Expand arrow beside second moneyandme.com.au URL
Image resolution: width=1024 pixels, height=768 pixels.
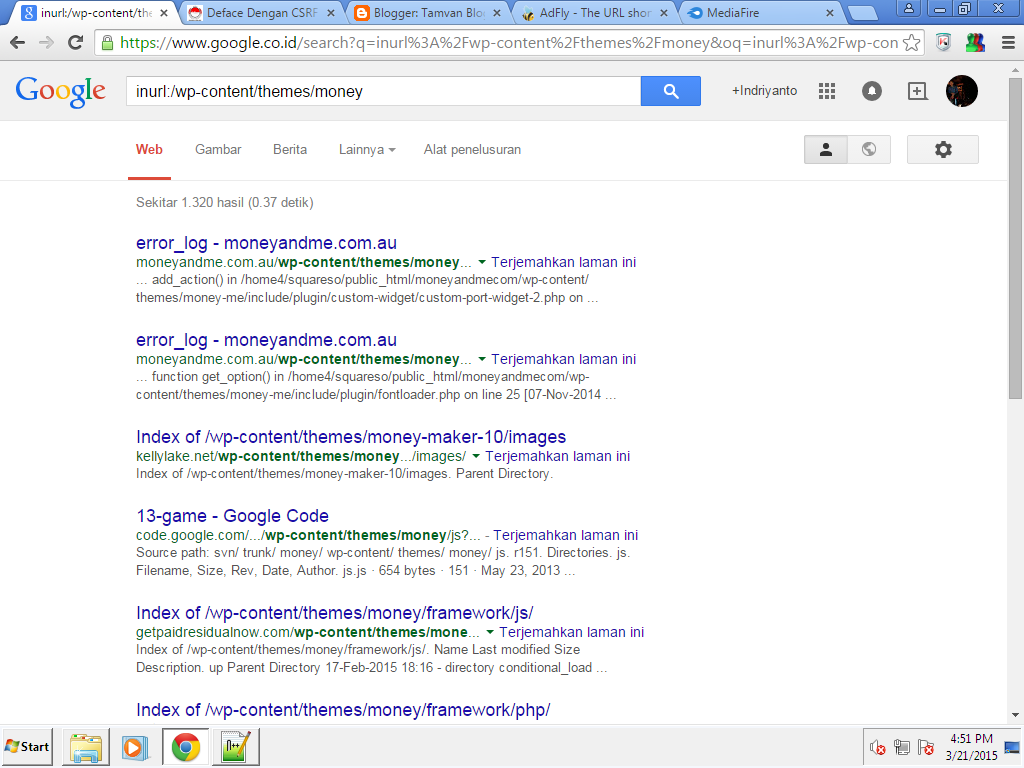[482, 359]
